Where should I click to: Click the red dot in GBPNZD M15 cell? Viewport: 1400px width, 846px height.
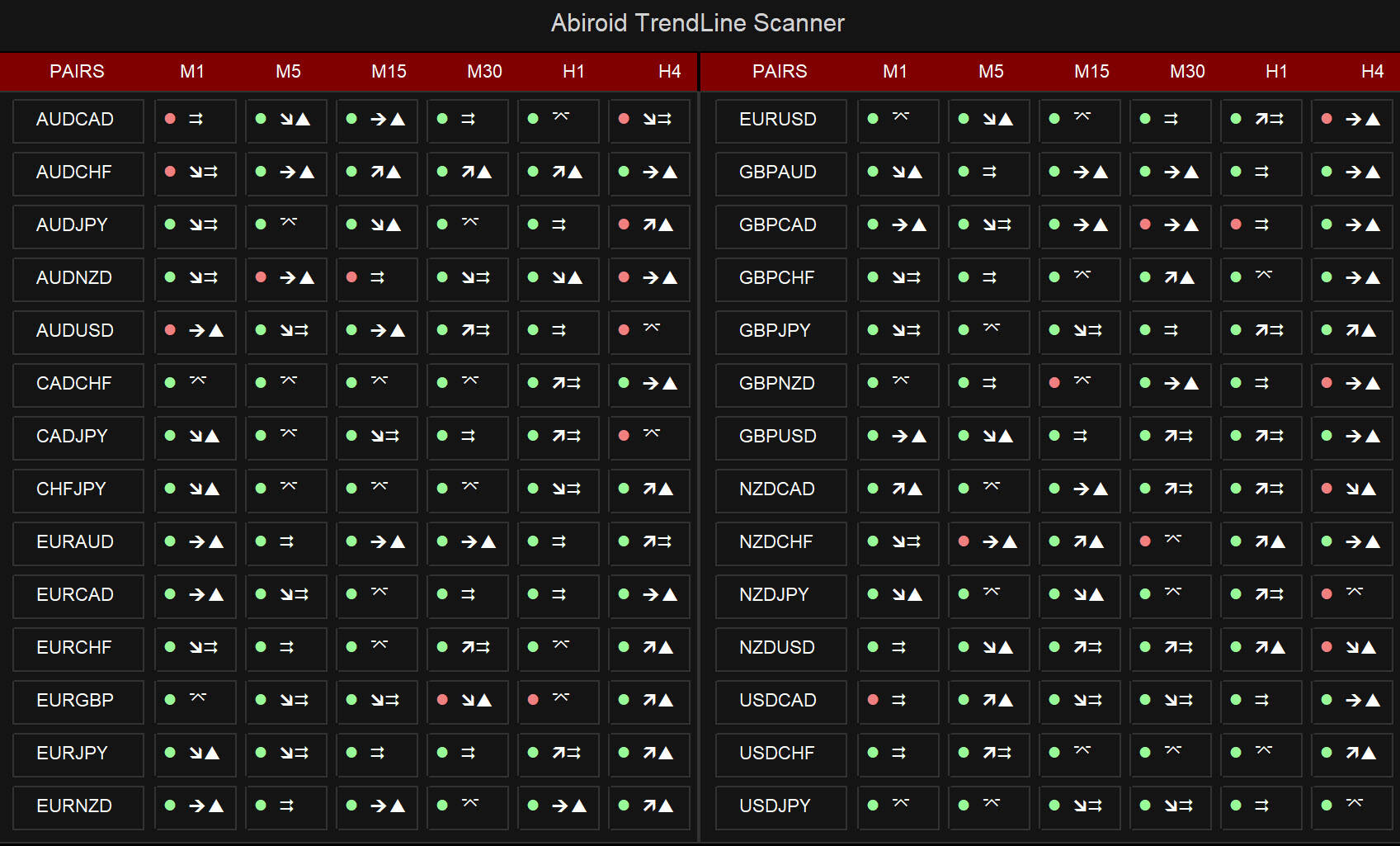point(1054,383)
